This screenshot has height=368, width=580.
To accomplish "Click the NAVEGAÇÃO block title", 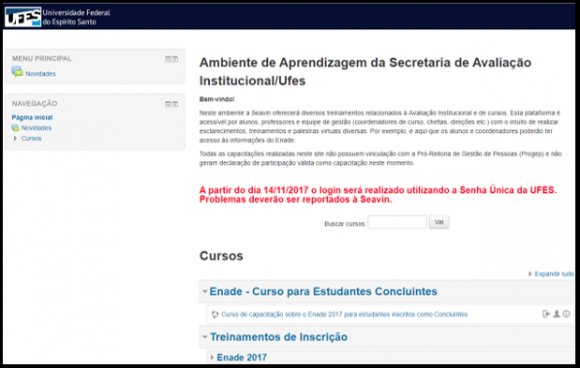I will (x=34, y=104).
